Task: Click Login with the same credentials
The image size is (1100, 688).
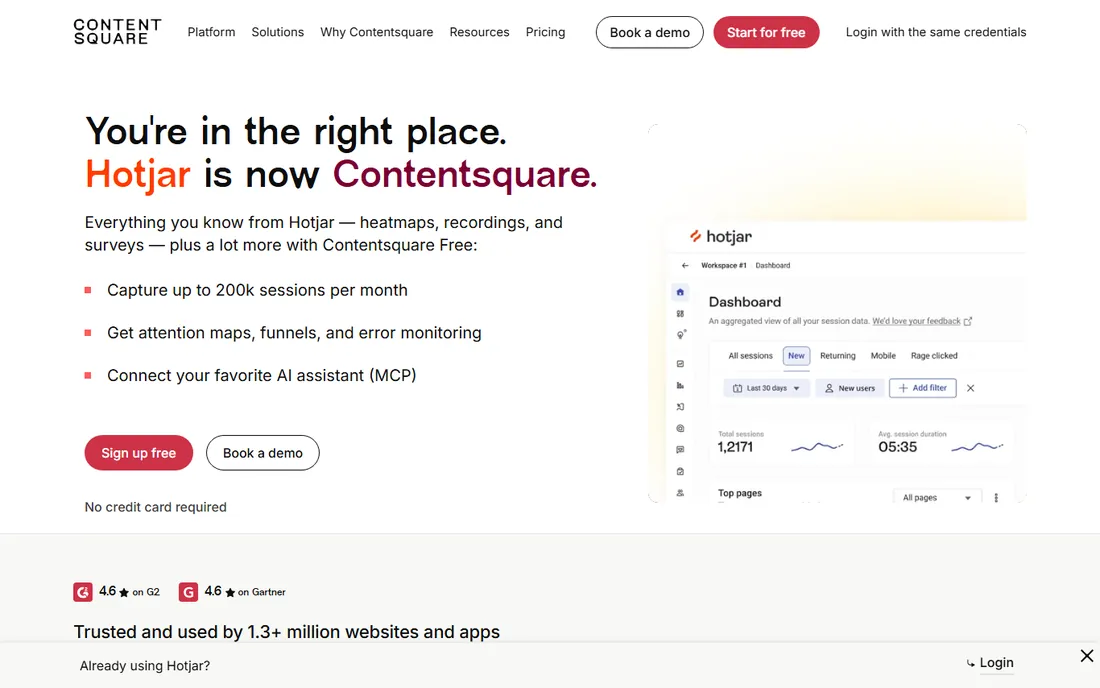Action: (x=936, y=32)
